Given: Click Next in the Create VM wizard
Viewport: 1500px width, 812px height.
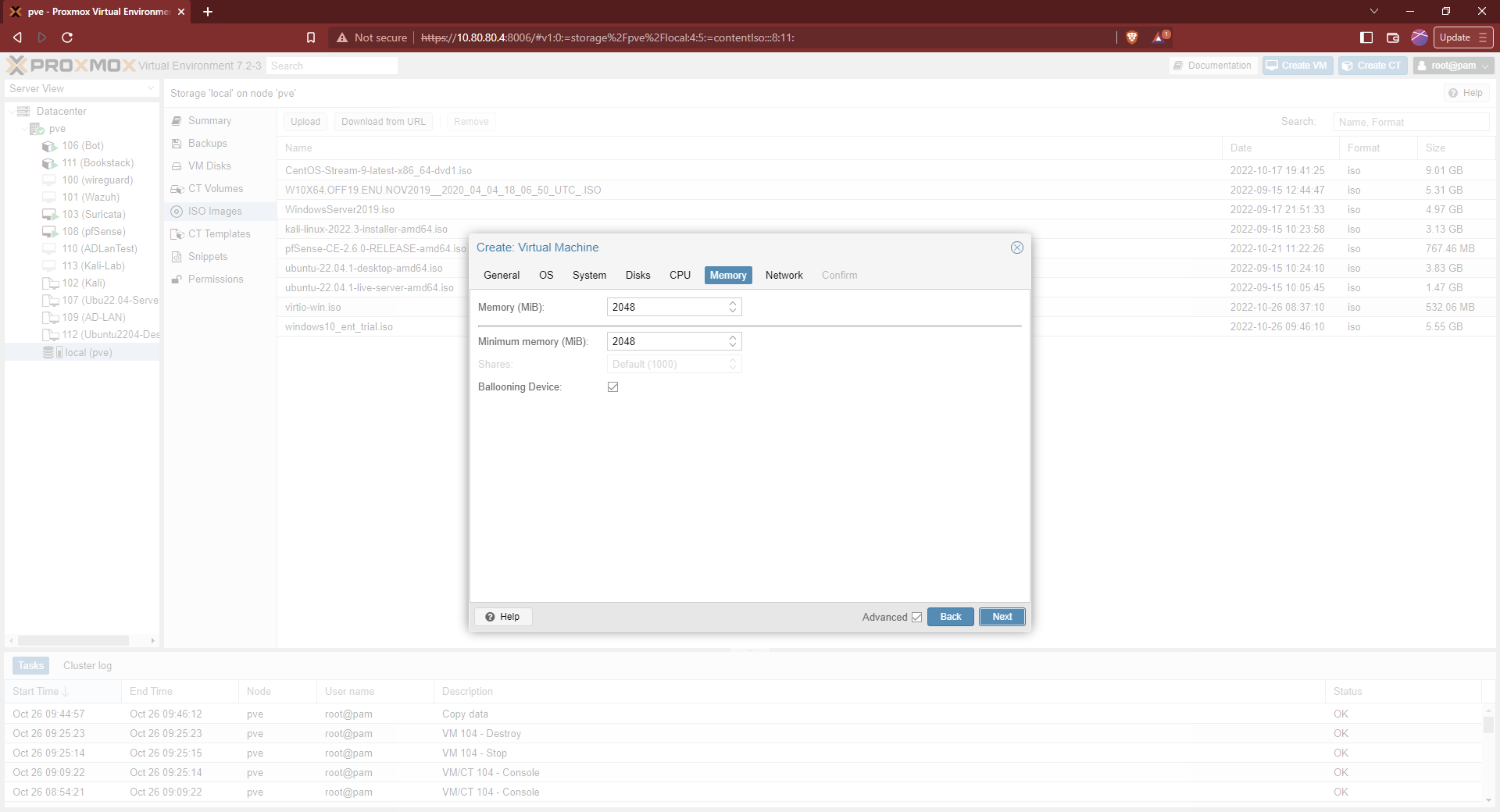Looking at the screenshot, I should coord(1002,617).
